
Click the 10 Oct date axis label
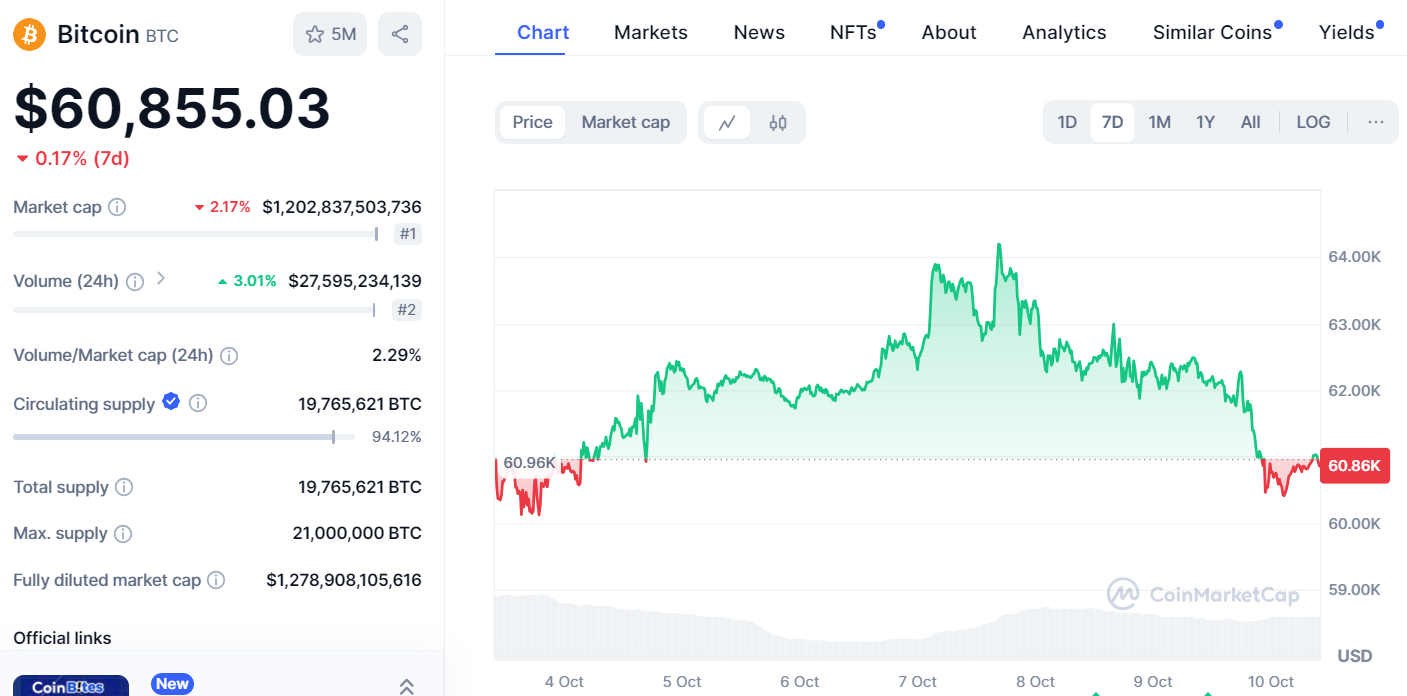pos(1270,682)
